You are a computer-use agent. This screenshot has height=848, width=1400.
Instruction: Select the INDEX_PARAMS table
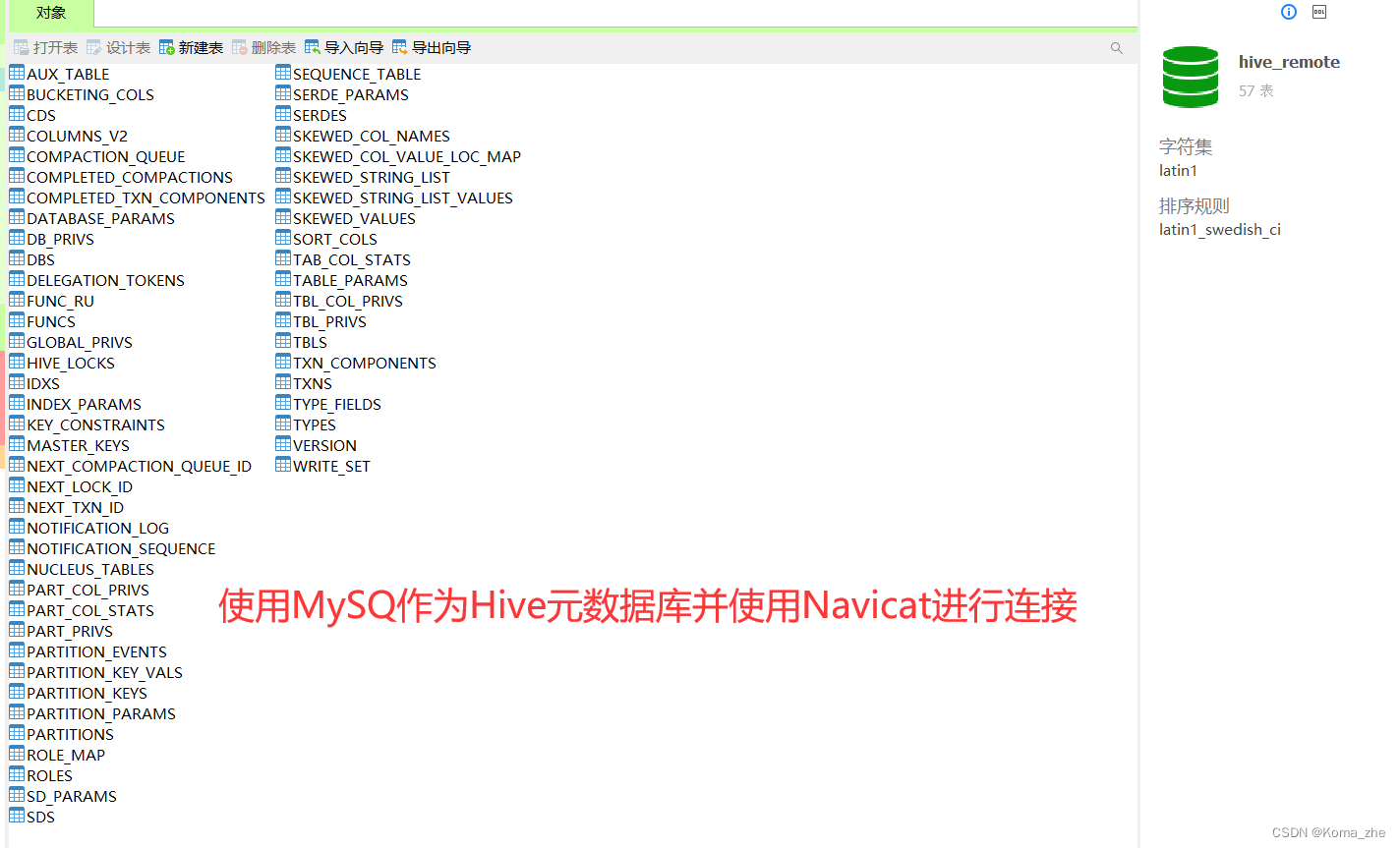pos(84,404)
